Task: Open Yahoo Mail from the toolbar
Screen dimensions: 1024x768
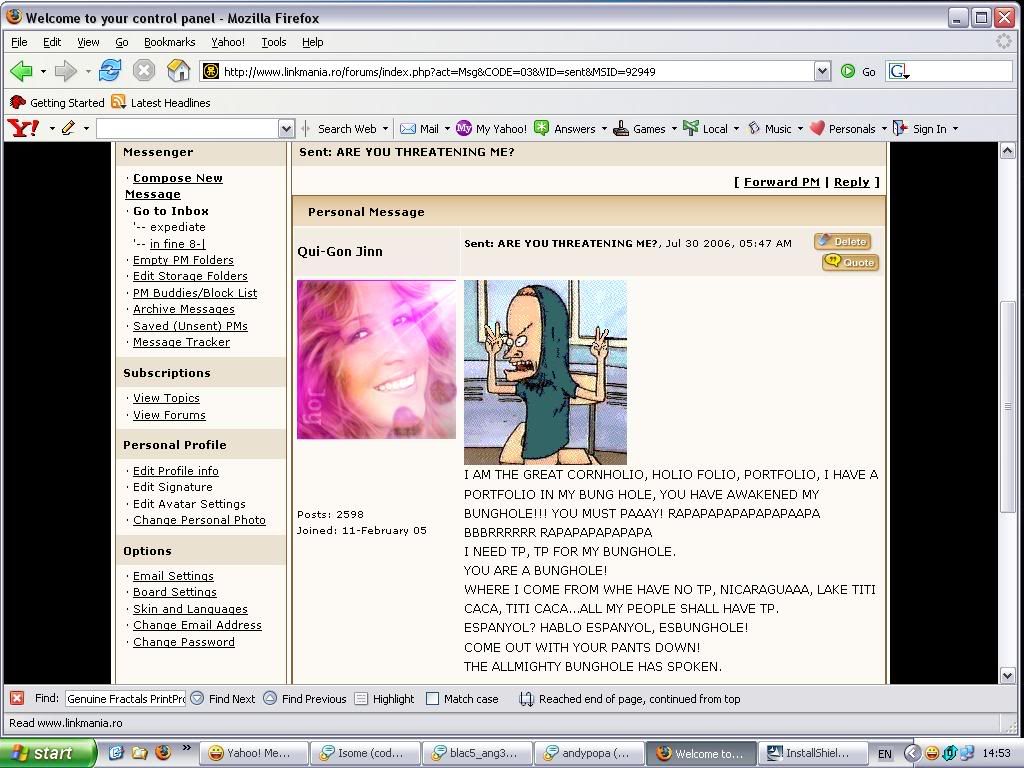Action: click(419, 129)
